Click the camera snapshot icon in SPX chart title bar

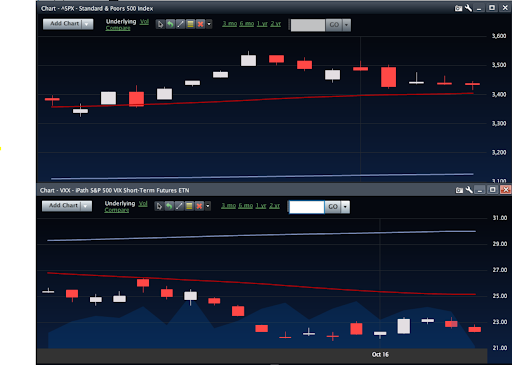click(459, 8)
